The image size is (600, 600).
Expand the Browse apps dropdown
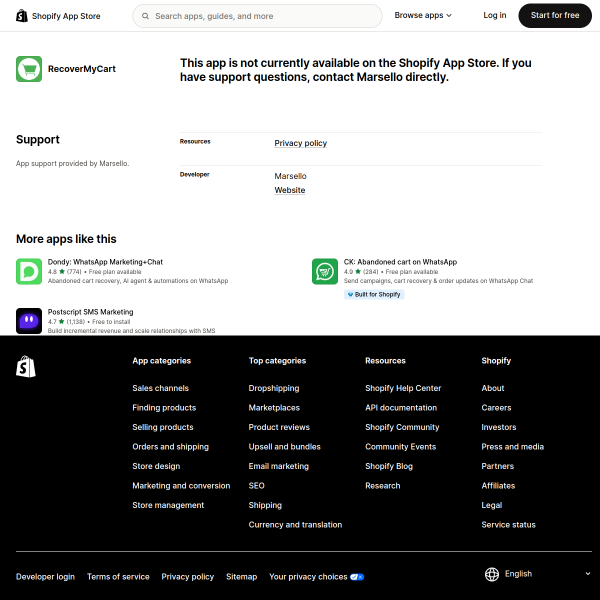click(x=423, y=15)
